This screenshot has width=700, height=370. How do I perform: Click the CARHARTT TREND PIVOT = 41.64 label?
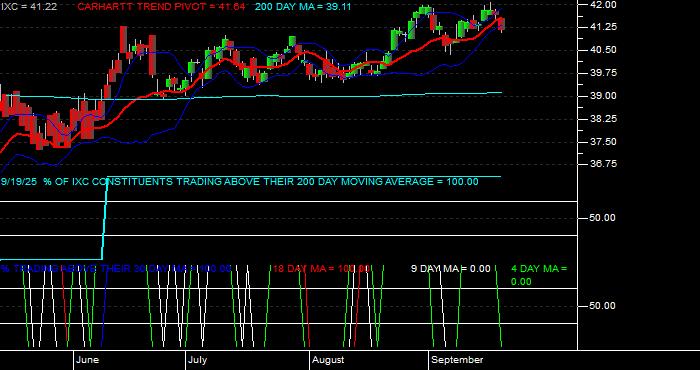coord(161,7)
